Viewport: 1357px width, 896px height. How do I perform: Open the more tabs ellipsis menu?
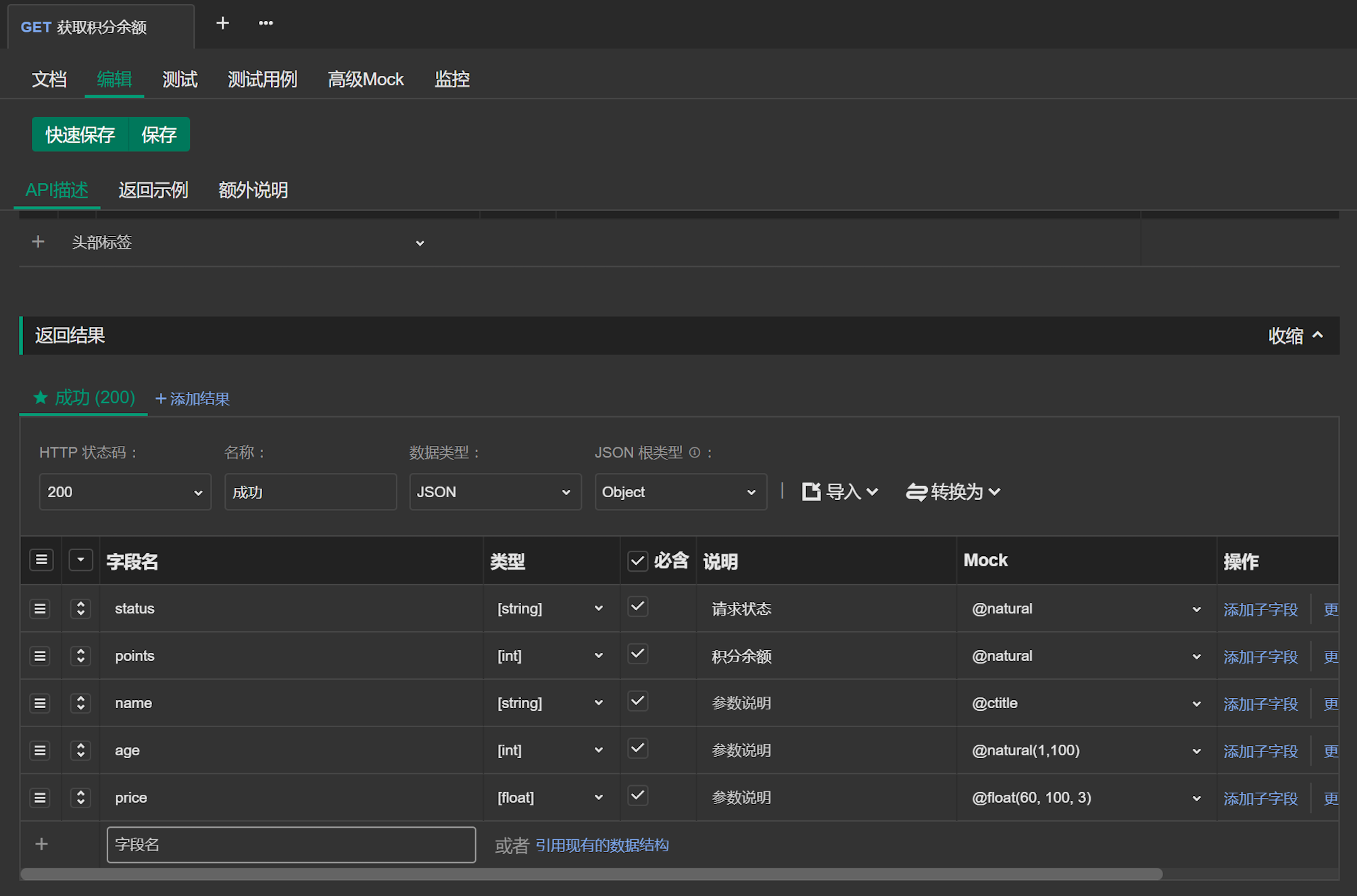coord(266,24)
